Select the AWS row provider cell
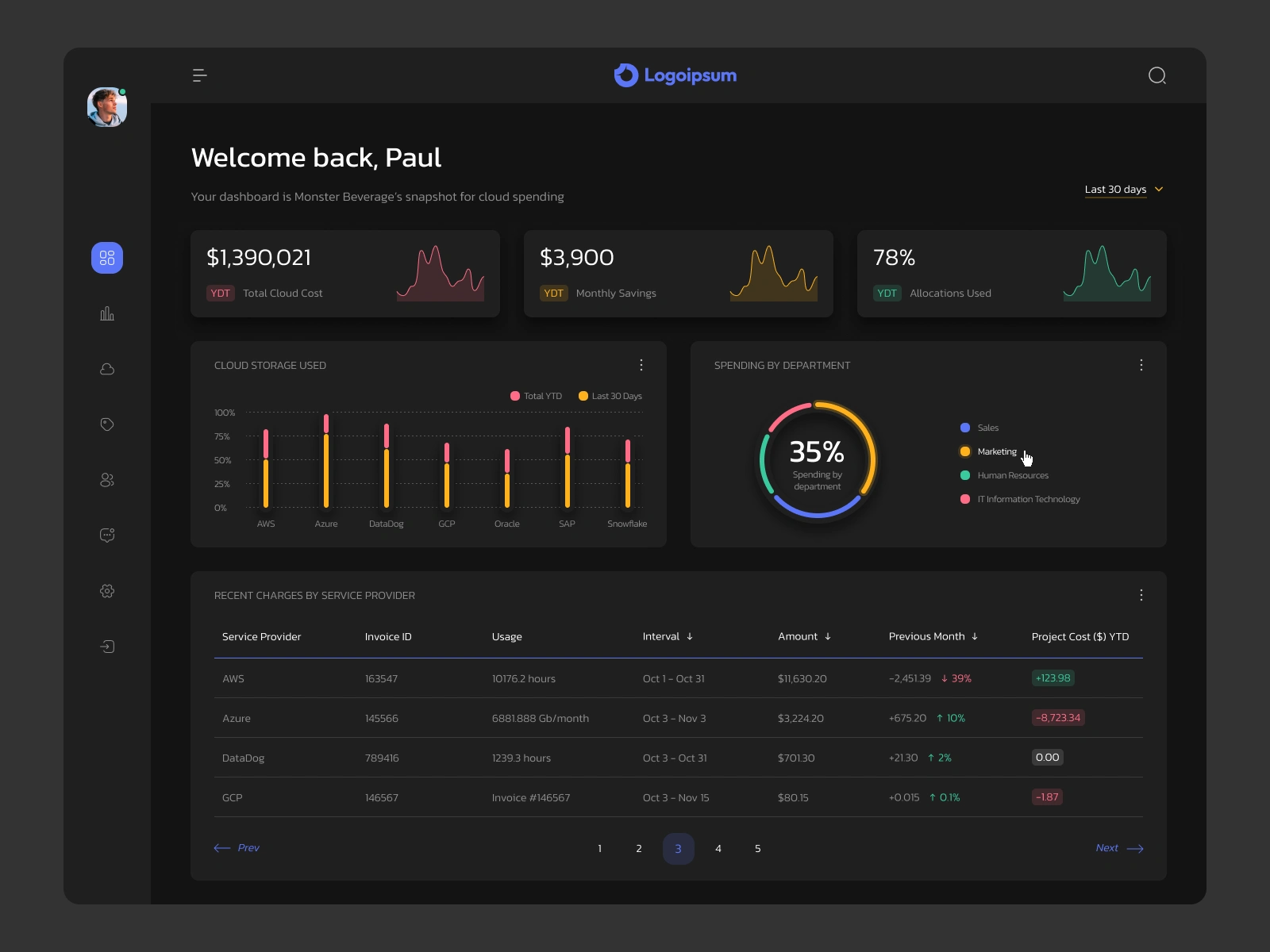This screenshot has height=952, width=1270. (x=233, y=678)
